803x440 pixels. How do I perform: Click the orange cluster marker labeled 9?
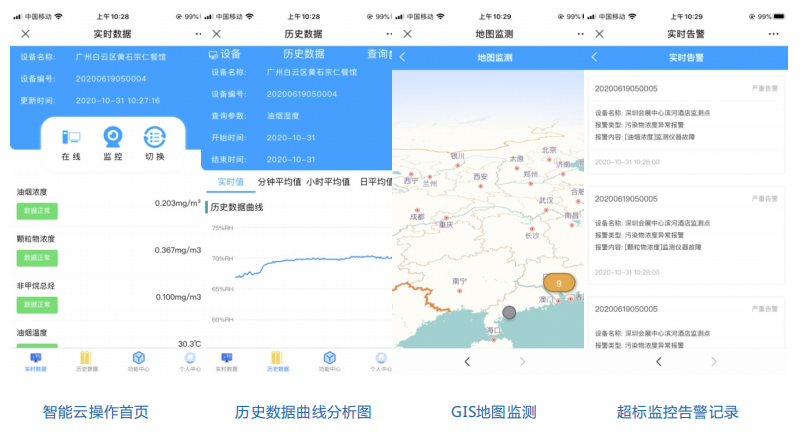(558, 283)
